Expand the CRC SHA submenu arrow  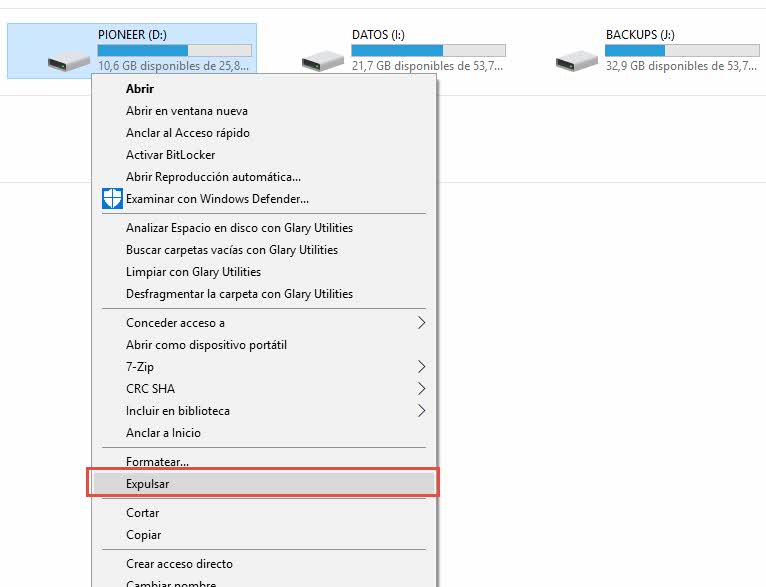point(421,389)
